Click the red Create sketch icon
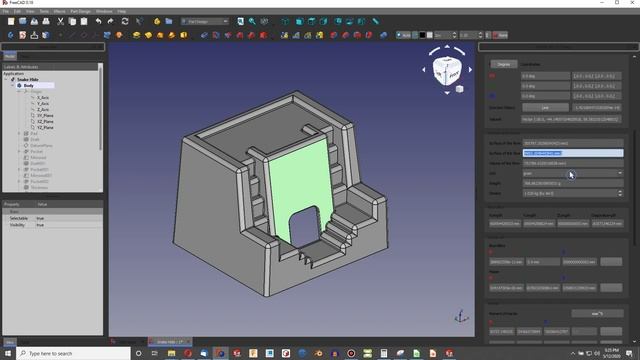640x360 pixels. [22, 35]
